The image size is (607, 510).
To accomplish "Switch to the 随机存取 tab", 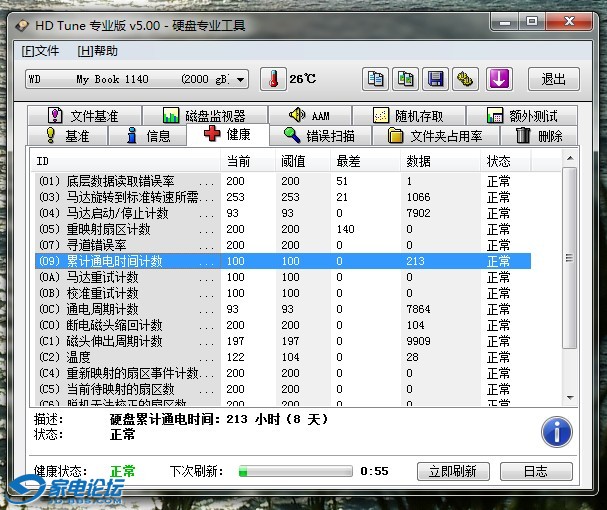I will [x=409, y=115].
